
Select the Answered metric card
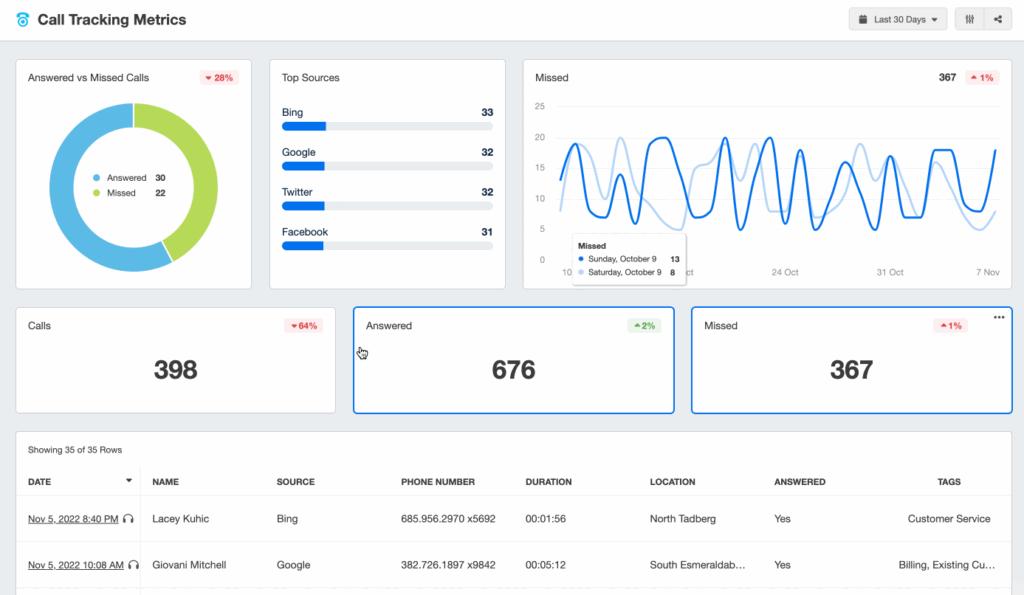[x=513, y=360]
